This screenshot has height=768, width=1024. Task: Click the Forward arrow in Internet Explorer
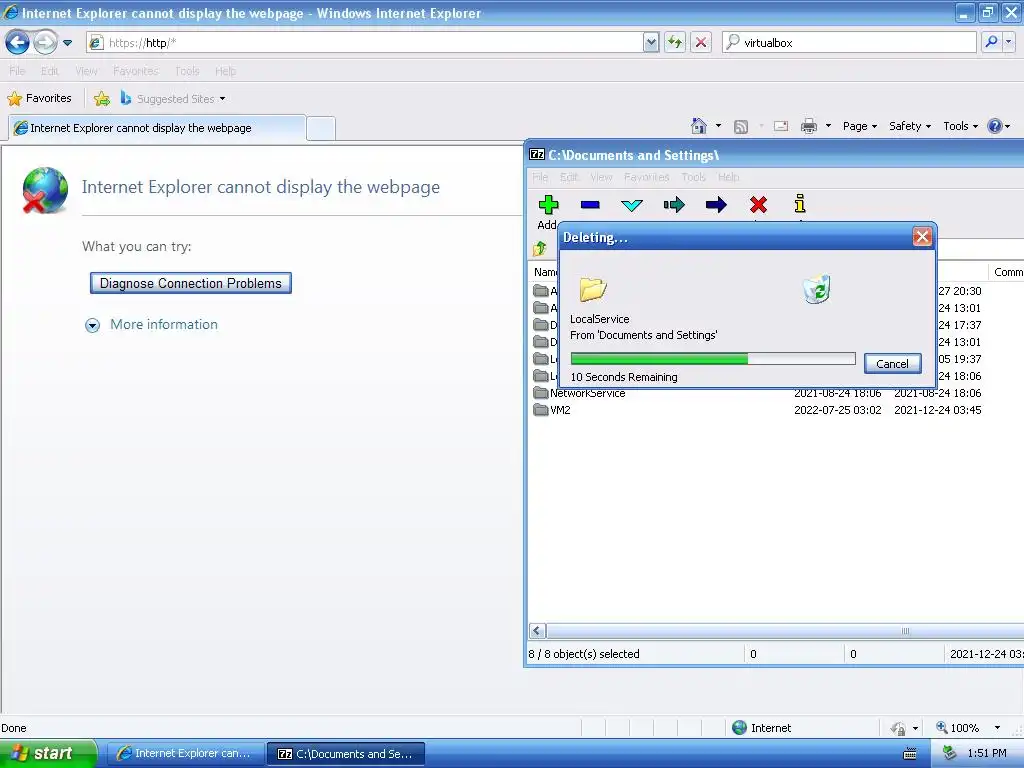coord(45,43)
